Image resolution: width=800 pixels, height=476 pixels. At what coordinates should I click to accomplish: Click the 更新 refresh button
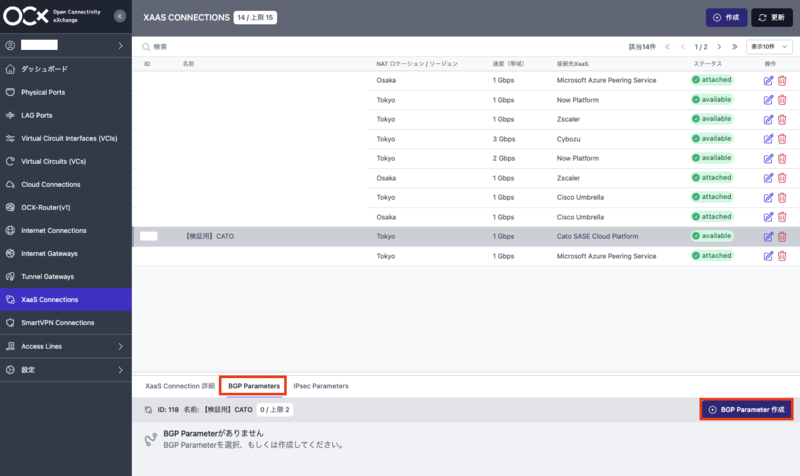click(x=771, y=17)
